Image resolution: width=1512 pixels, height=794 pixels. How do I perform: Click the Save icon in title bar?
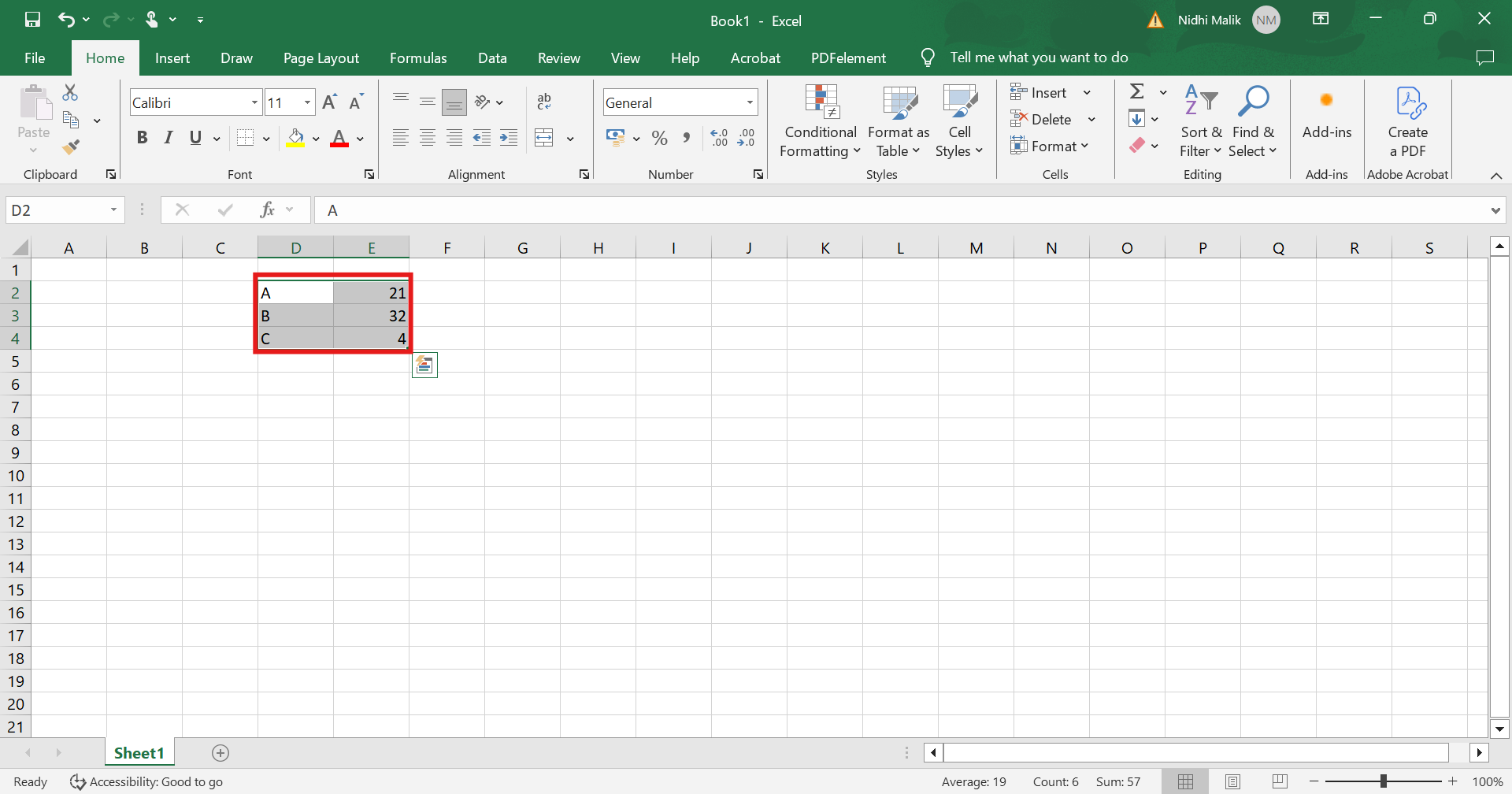32,20
